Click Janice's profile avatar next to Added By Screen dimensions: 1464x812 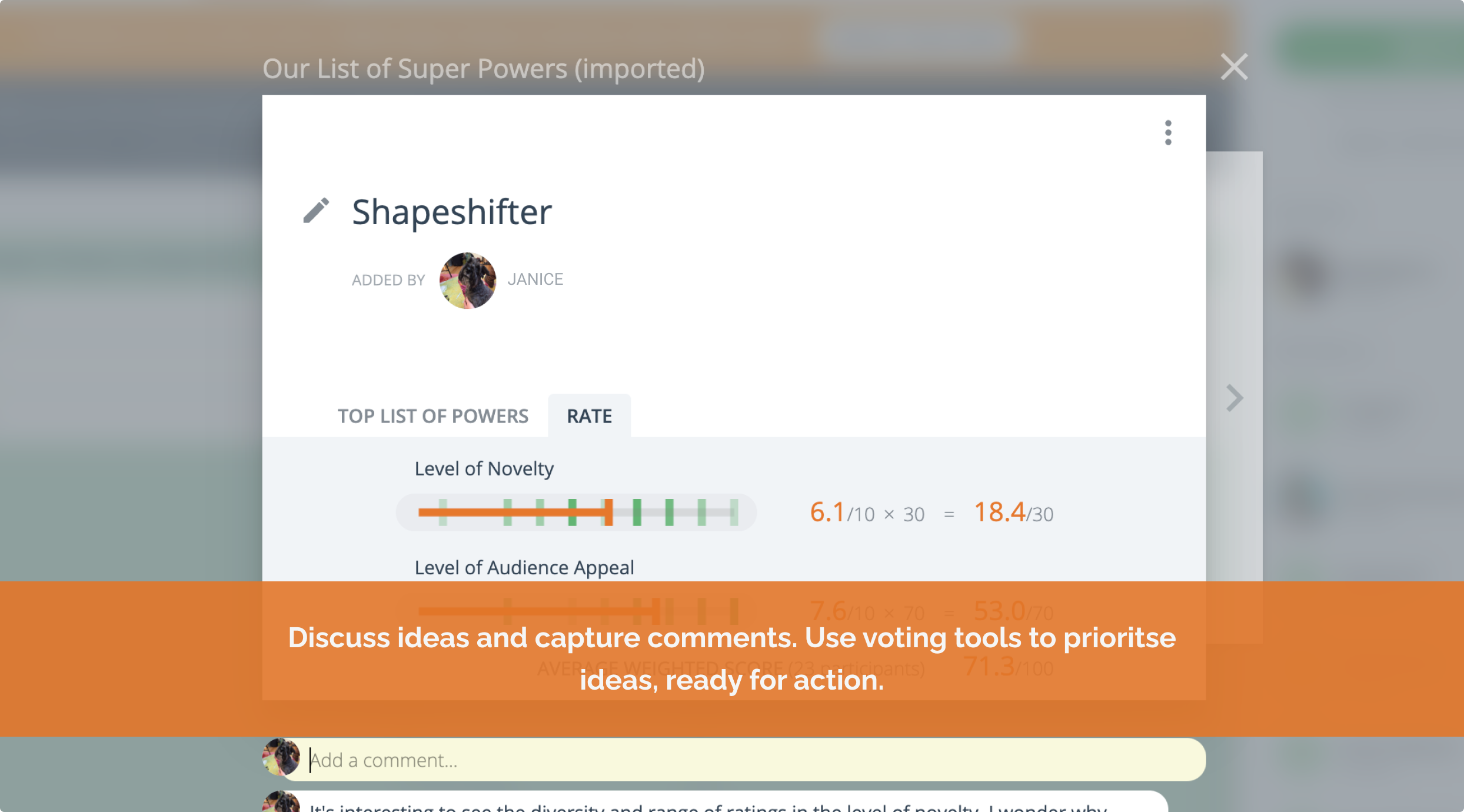[x=467, y=280]
